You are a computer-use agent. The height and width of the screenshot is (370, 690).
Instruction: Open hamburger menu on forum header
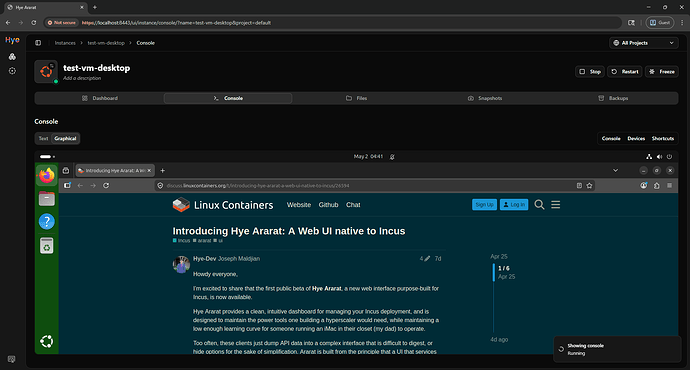(x=556, y=205)
